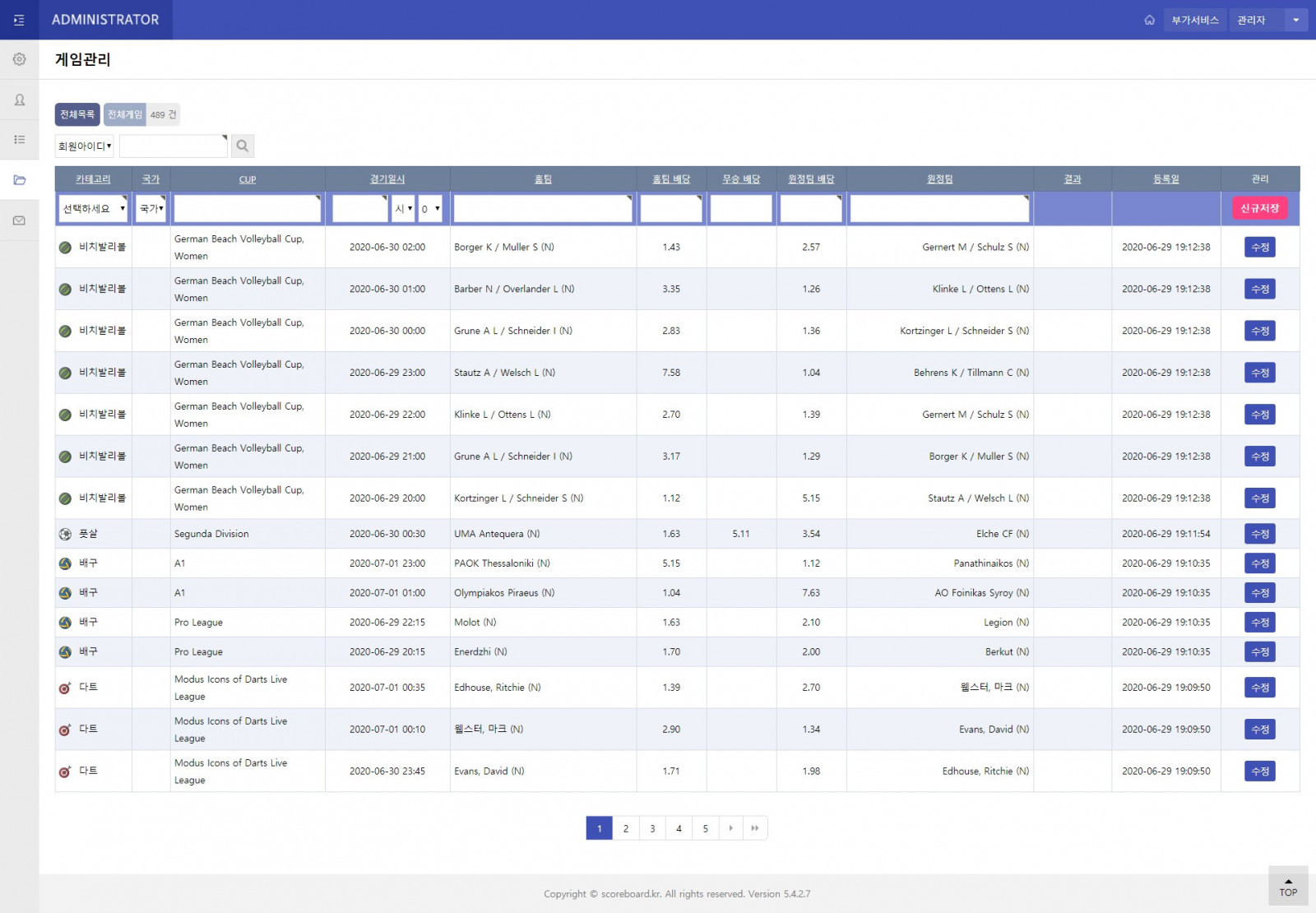
Task: Open the folder icon in sidebar
Action: coord(19,180)
